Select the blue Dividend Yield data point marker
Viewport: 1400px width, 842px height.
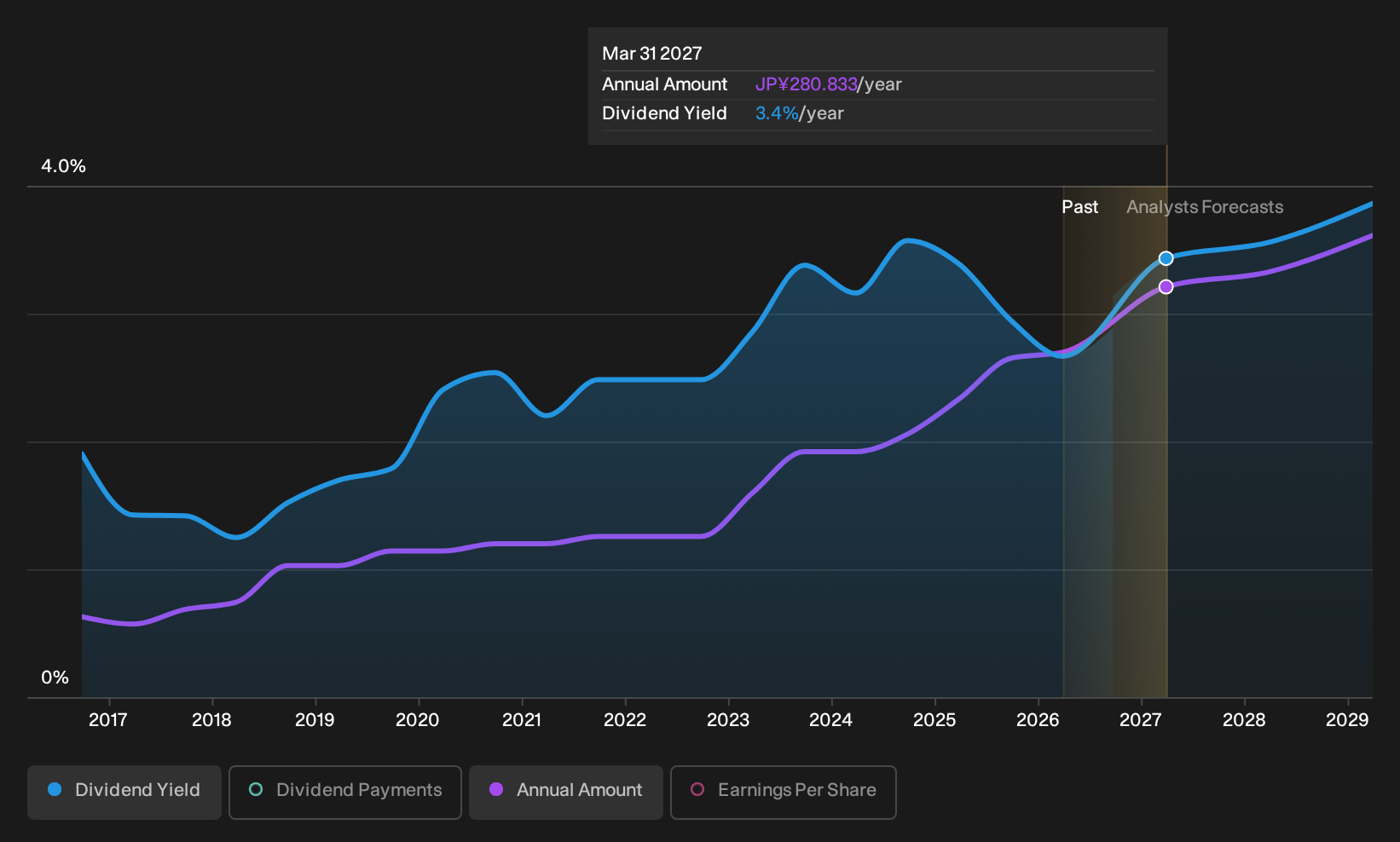(1166, 258)
